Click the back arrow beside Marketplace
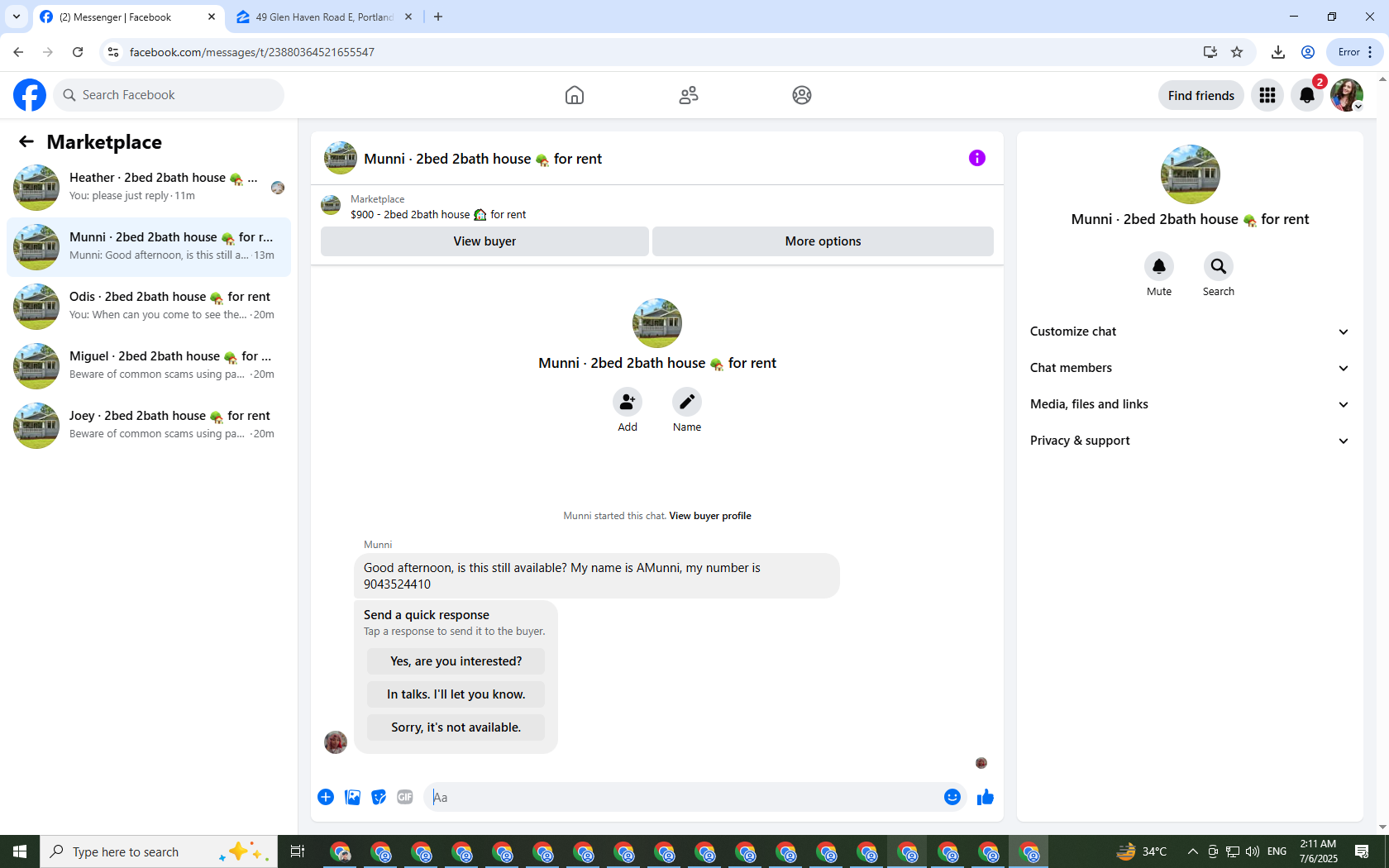The height and width of the screenshot is (868, 1389). click(x=26, y=141)
